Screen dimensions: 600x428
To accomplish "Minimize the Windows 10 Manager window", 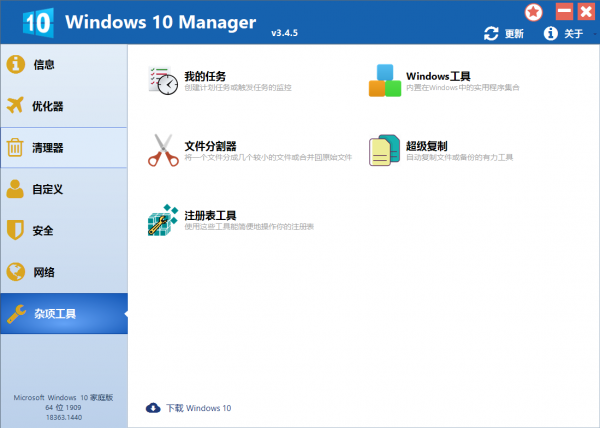I will [564, 11].
